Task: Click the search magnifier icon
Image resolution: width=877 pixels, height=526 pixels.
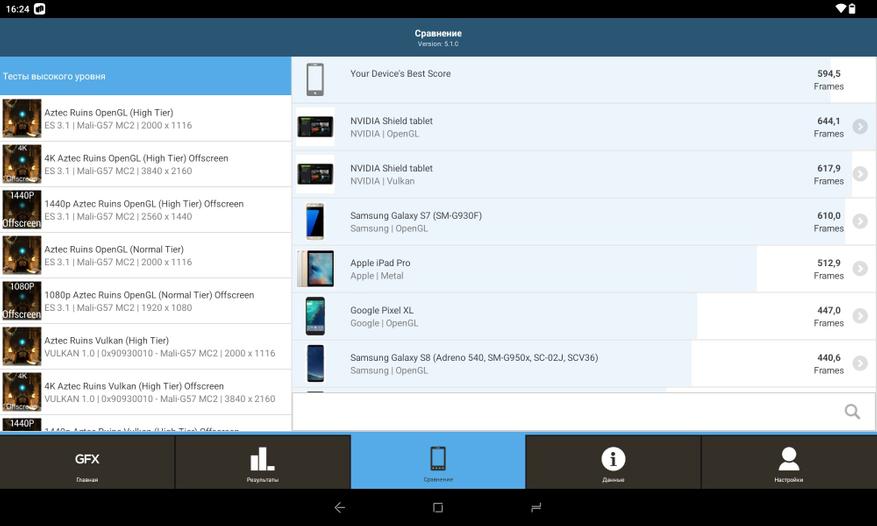Action: pos(852,412)
